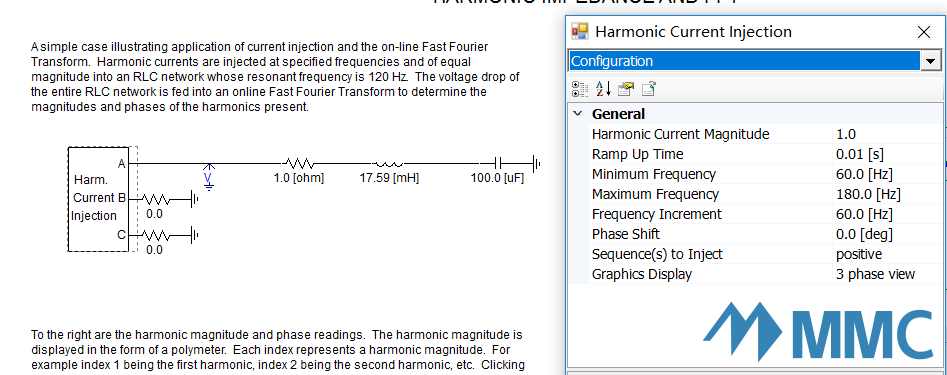The height and width of the screenshot is (375, 947).
Task: Open the property pages icon
Action: tap(626, 89)
